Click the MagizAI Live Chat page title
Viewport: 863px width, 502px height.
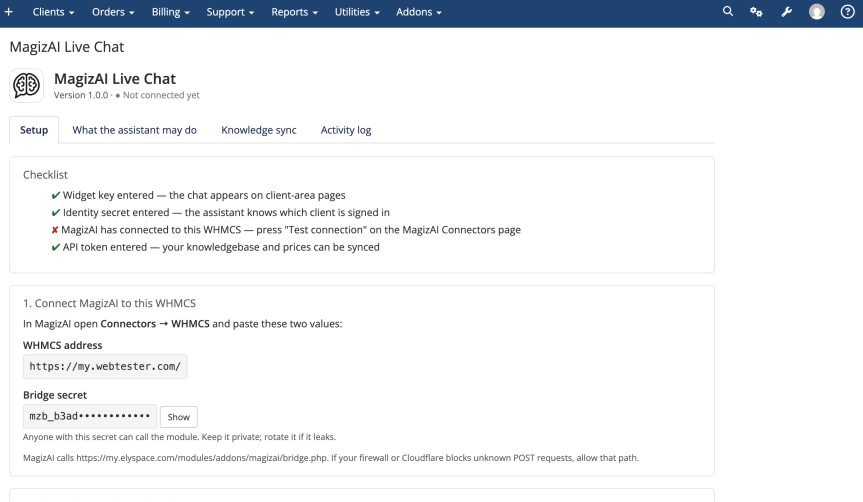pyautogui.click(x=67, y=47)
